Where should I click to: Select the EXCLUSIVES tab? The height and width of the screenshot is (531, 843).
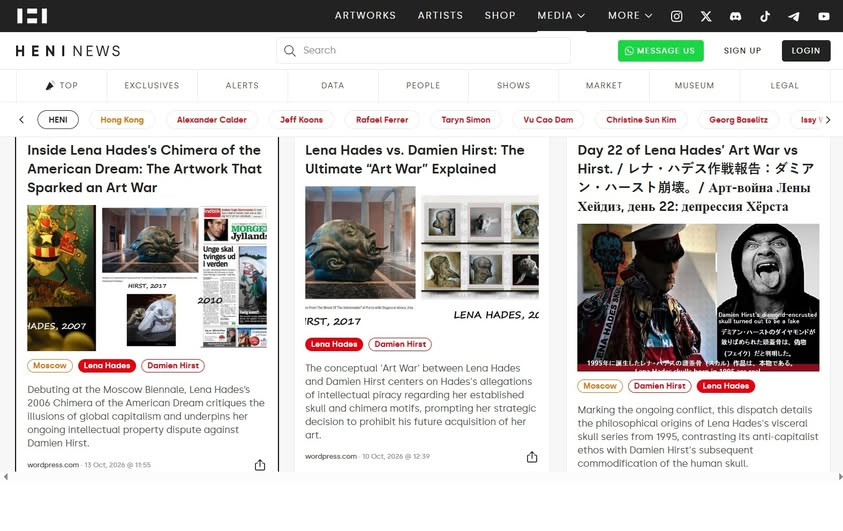click(152, 85)
